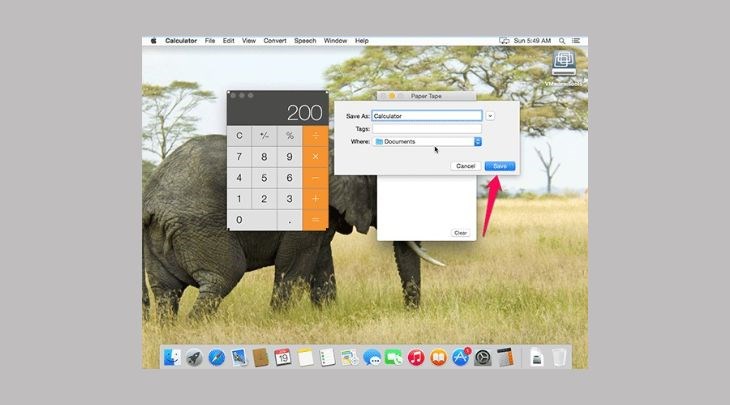Open System Preferences gear icon
The width and height of the screenshot is (730, 405).
pos(483,358)
